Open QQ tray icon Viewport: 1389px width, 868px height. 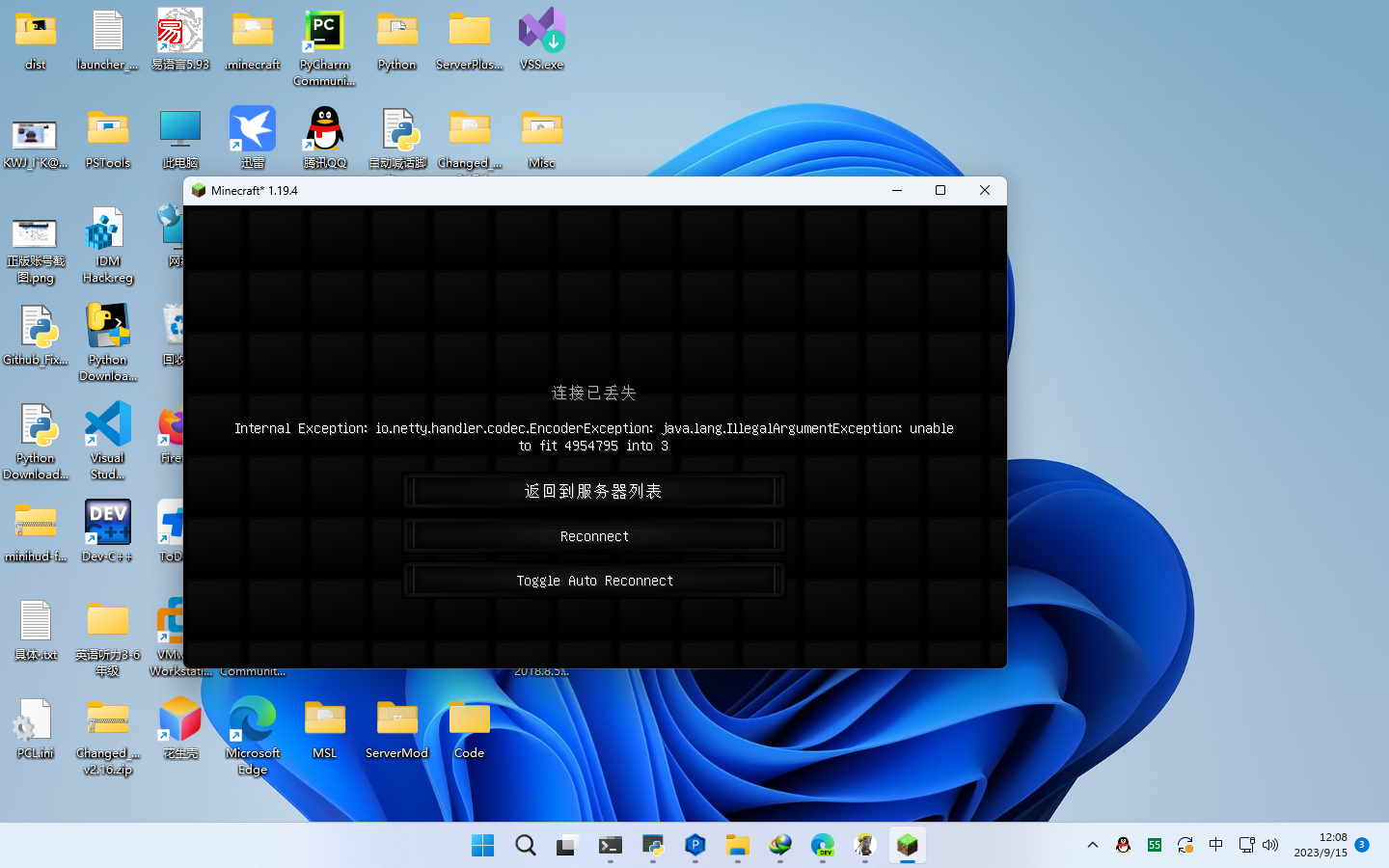tap(1123, 845)
